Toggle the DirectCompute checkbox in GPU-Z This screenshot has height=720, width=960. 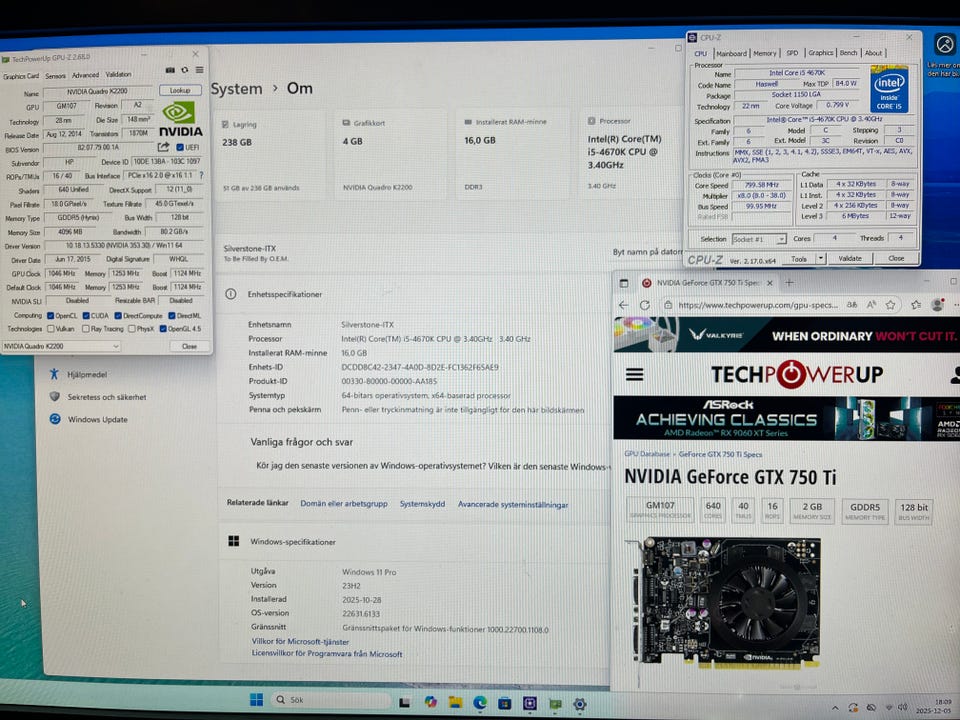(x=118, y=316)
